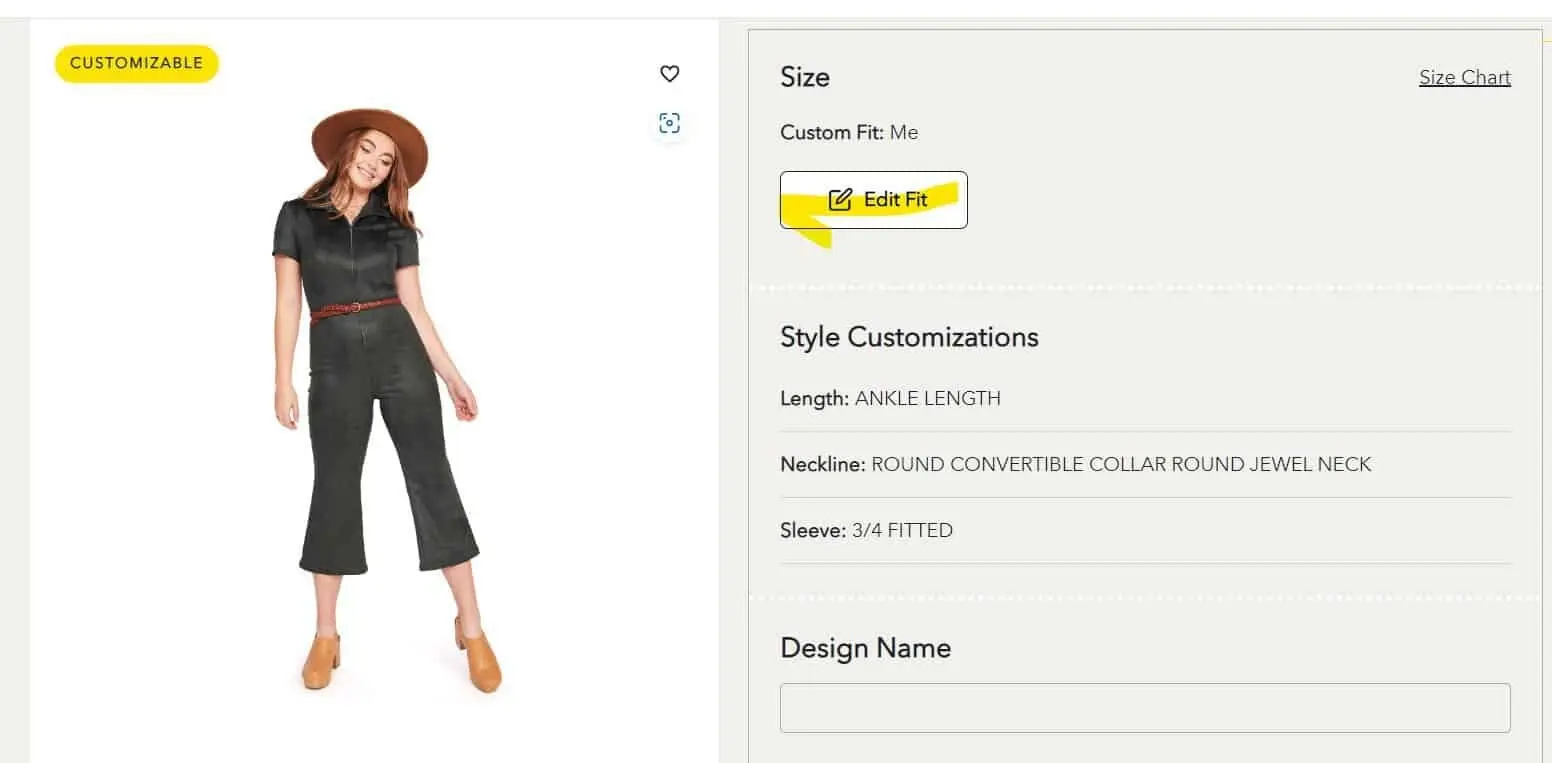Viewport: 1552px width, 763px height.
Task: Click the heart wishlist icon
Action: click(x=670, y=73)
